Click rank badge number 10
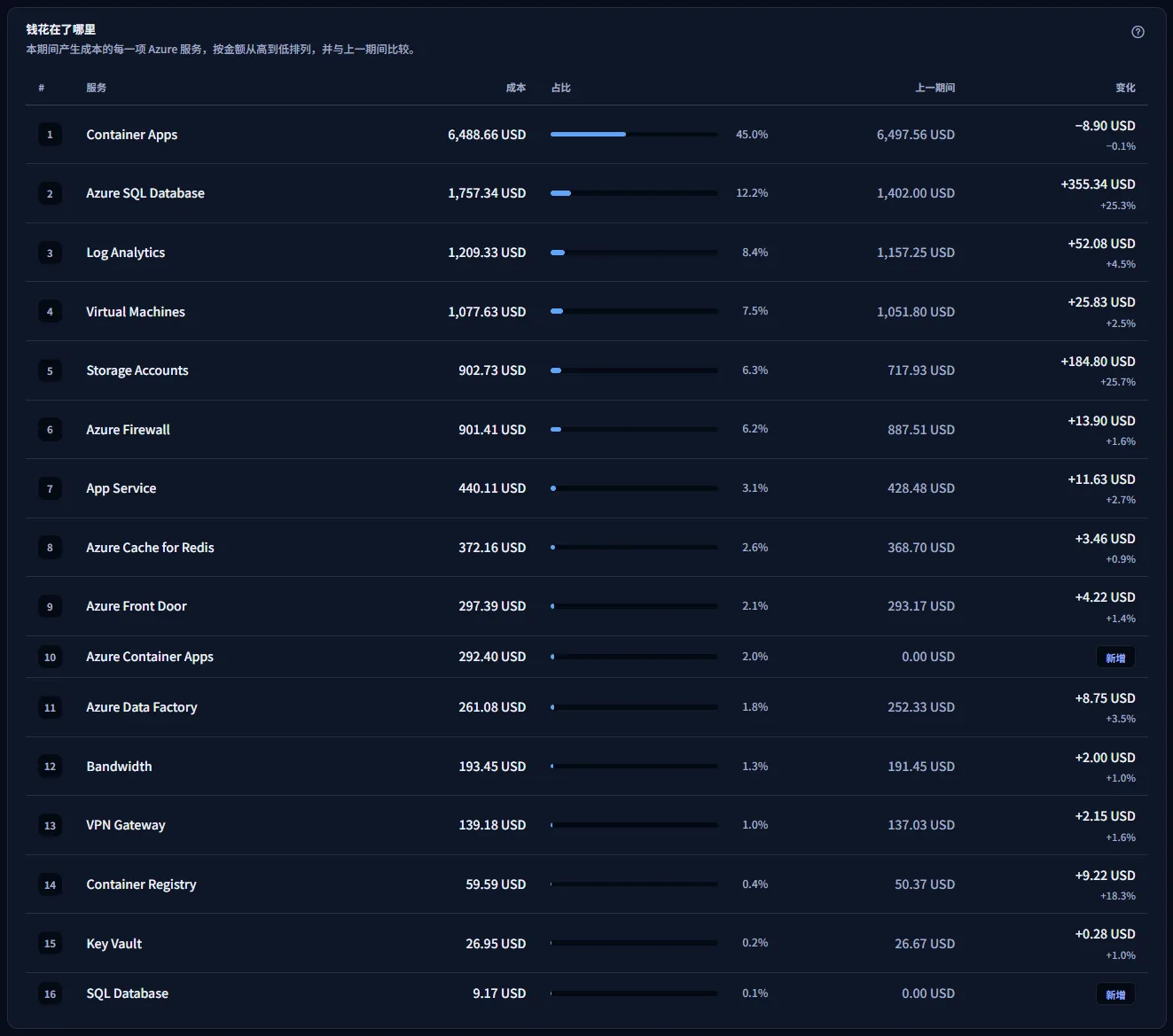Viewport: 1173px width, 1036px height. pyautogui.click(x=50, y=657)
